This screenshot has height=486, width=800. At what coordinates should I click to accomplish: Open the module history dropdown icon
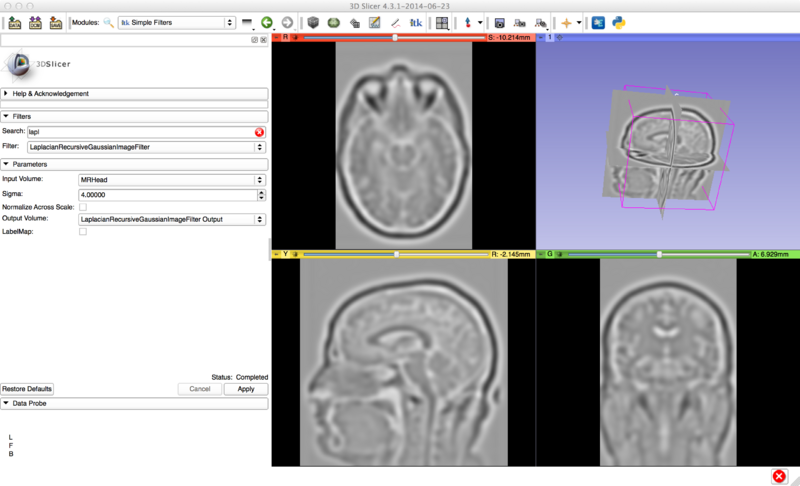click(247, 23)
